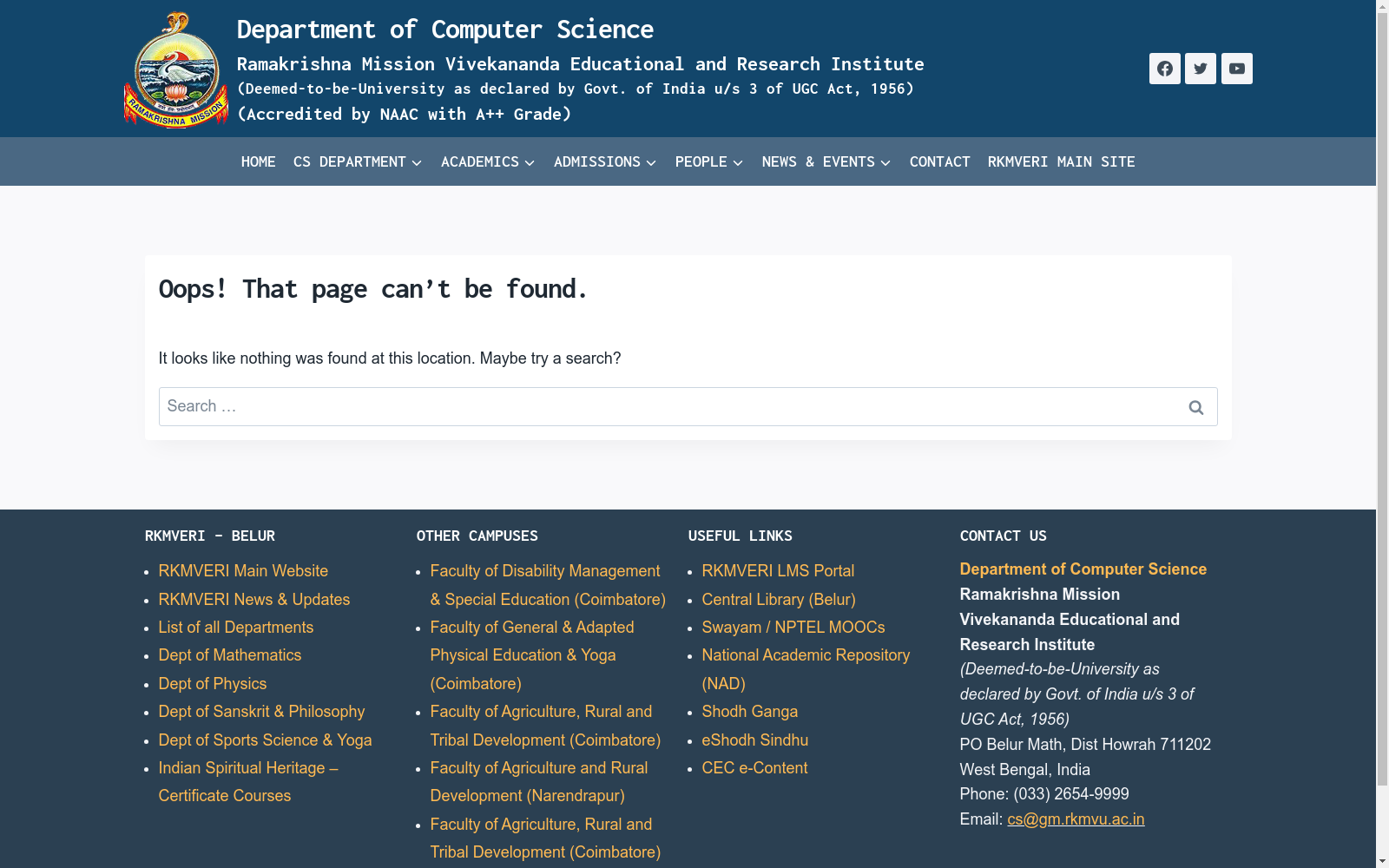Go to the Home menu item
The image size is (1389, 868).
259,161
